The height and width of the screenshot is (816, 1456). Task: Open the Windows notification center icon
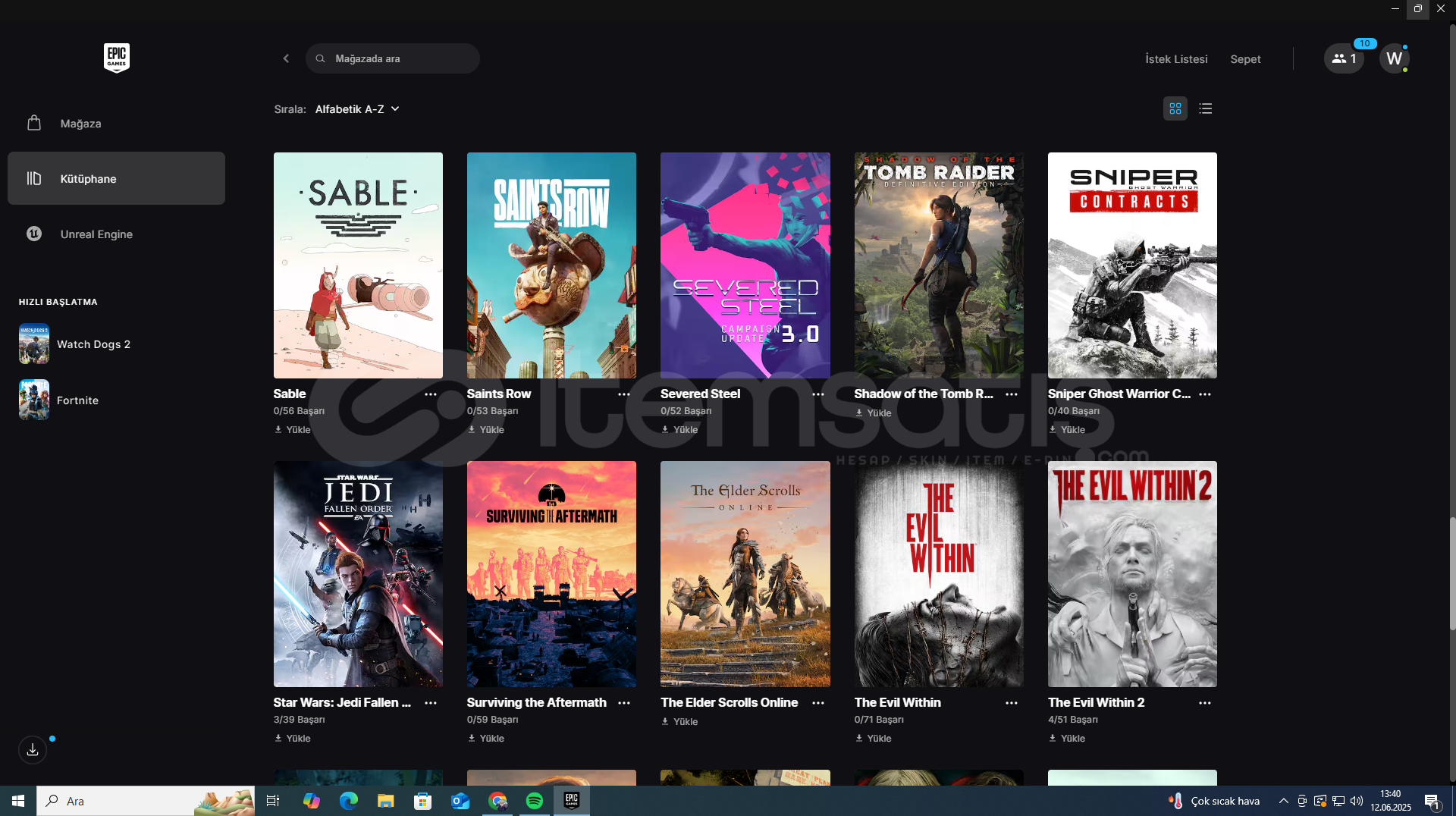(1432, 801)
